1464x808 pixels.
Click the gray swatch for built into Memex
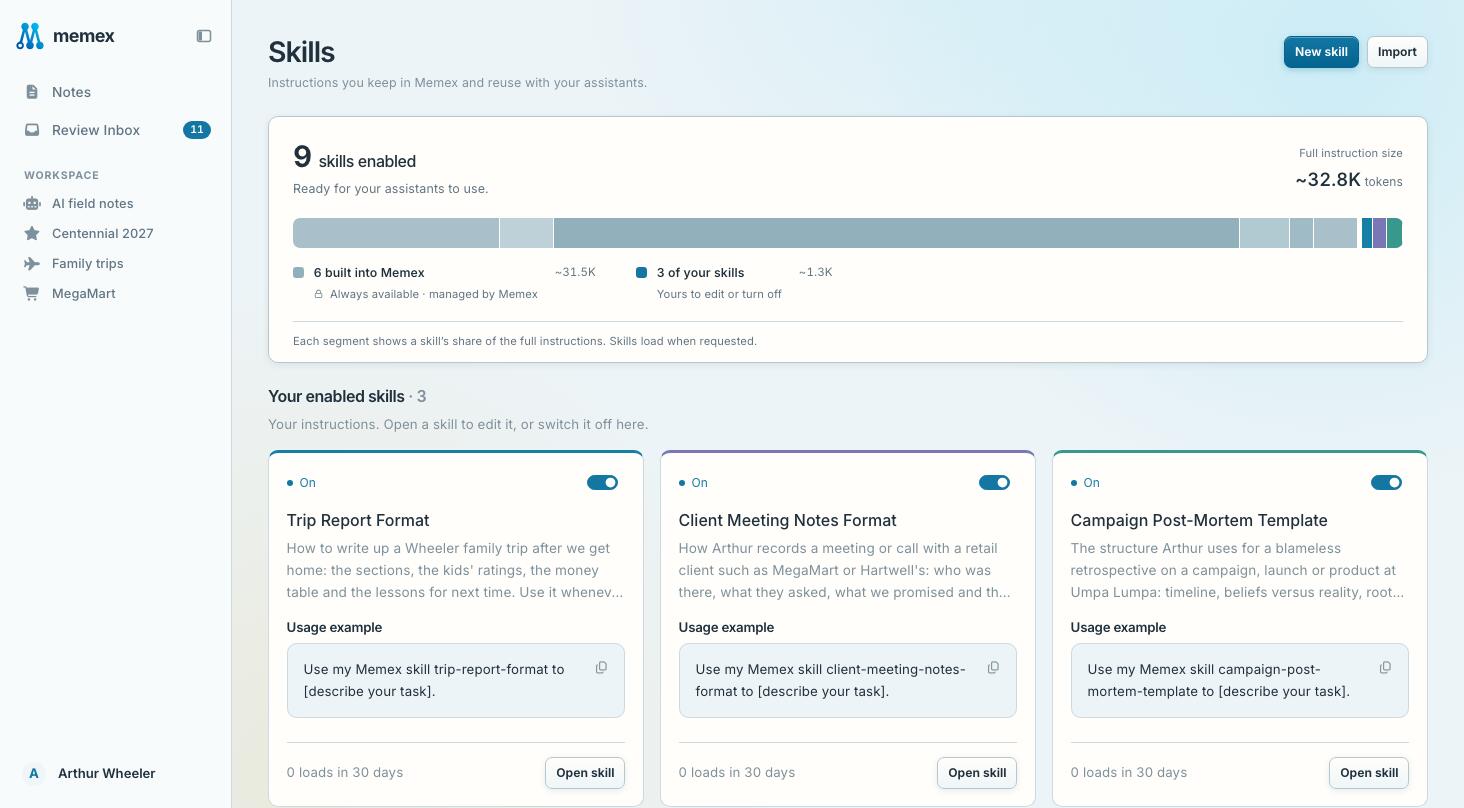pyautogui.click(x=298, y=272)
